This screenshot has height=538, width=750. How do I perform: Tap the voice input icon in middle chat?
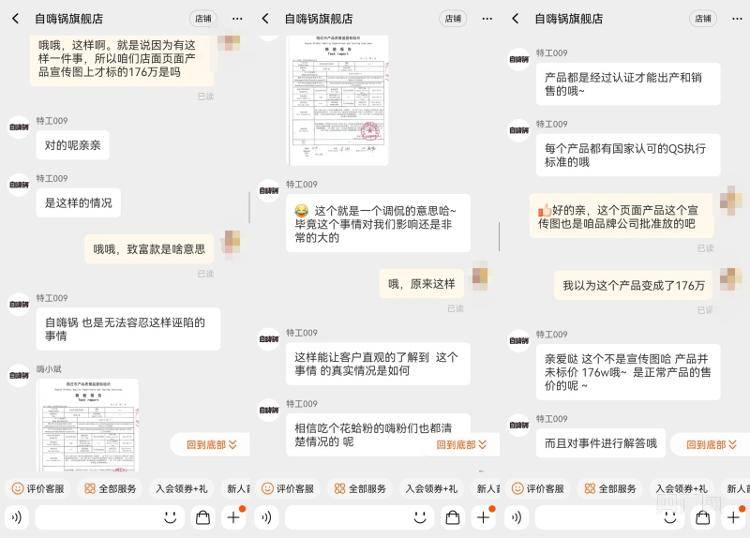pos(266,517)
